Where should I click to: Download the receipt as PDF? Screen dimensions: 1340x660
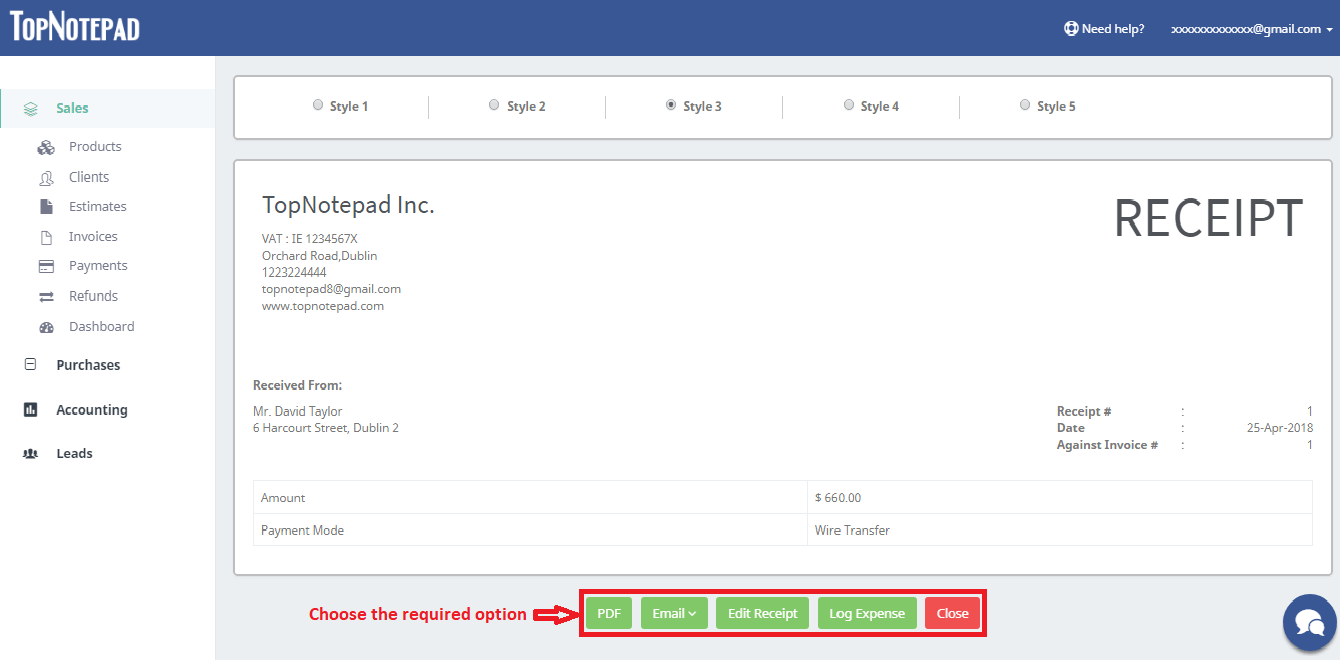[x=609, y=613]
